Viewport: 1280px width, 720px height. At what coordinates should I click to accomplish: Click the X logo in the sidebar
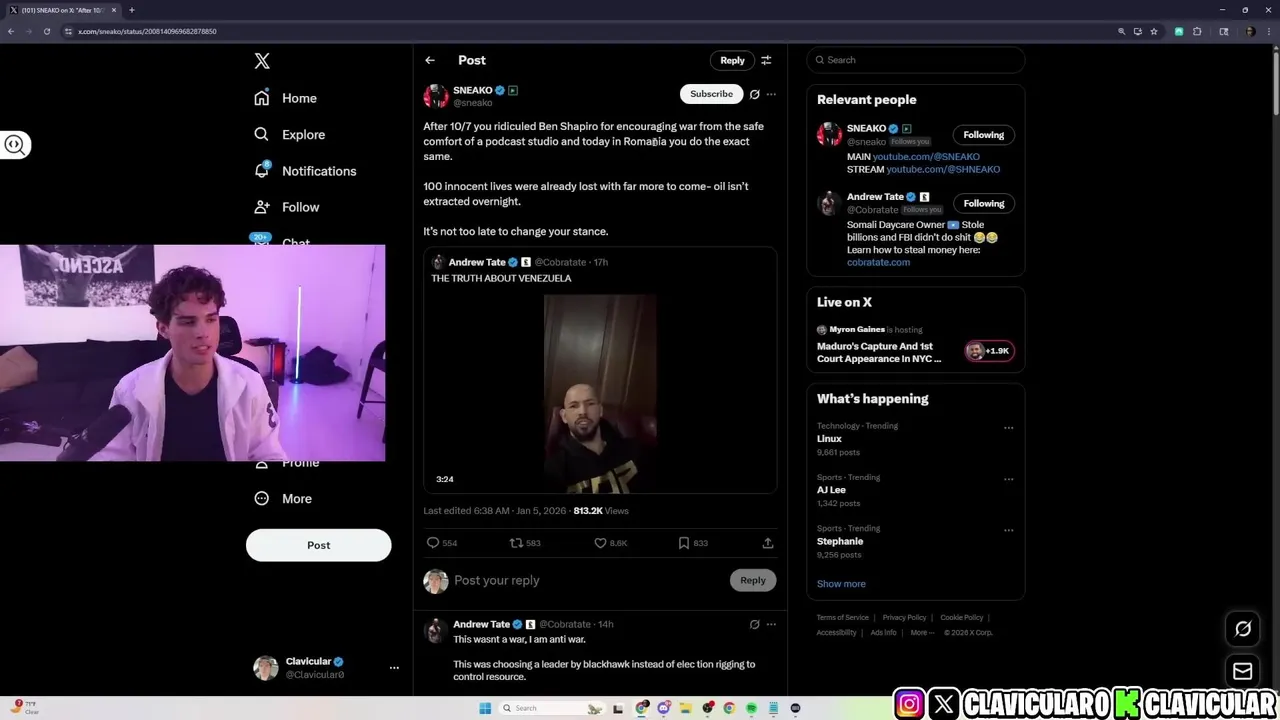click(262, 61)
